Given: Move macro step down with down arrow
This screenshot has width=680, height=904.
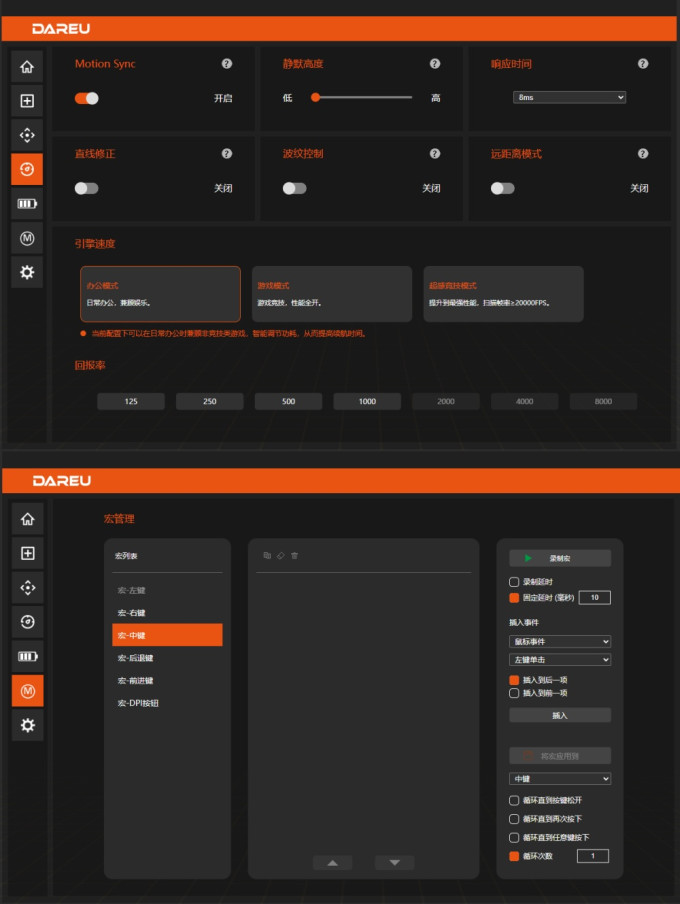Looking at the screenshot, I should tap(395, 862).
